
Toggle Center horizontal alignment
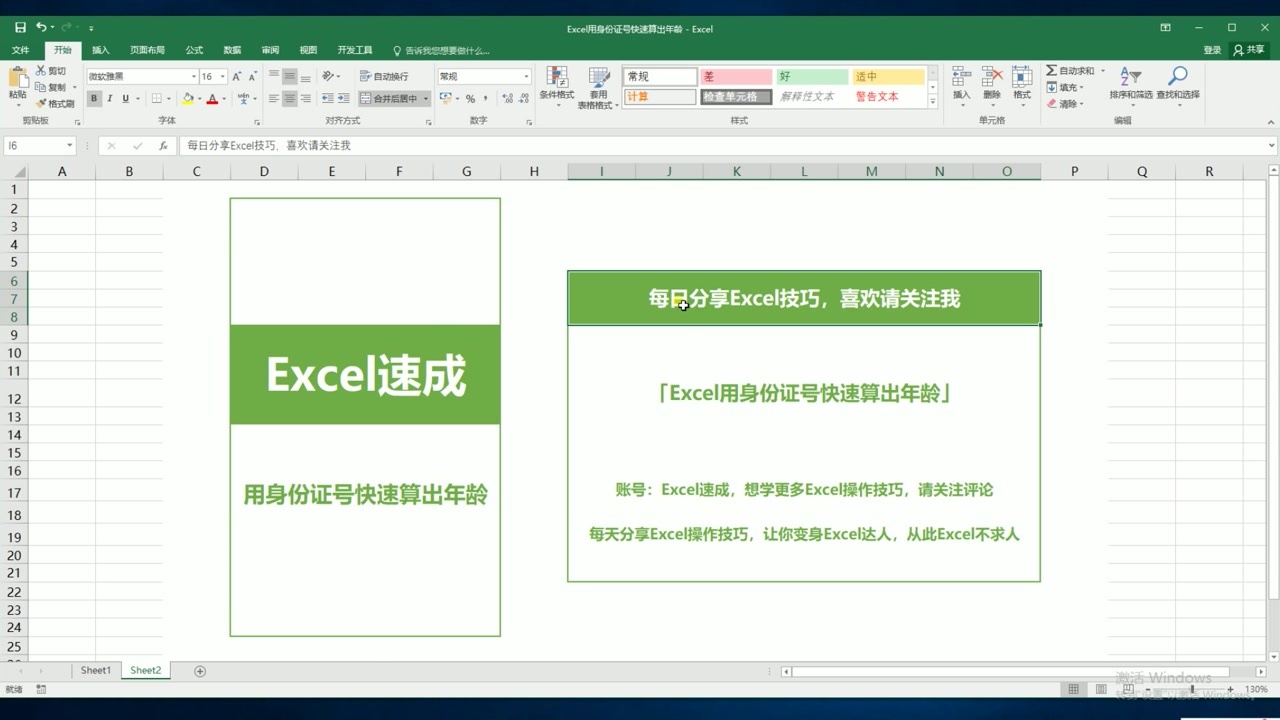(289, 98)
